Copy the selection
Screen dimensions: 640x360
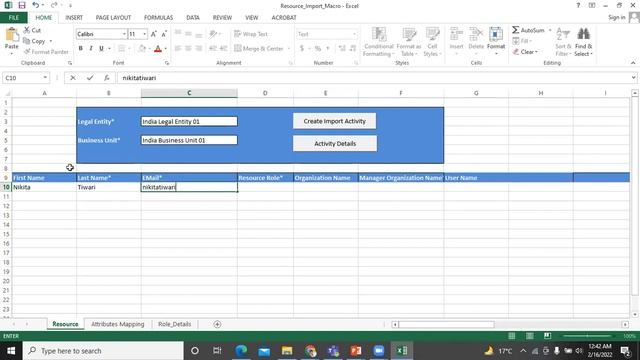pyautogui.click(x=34, y=41)
